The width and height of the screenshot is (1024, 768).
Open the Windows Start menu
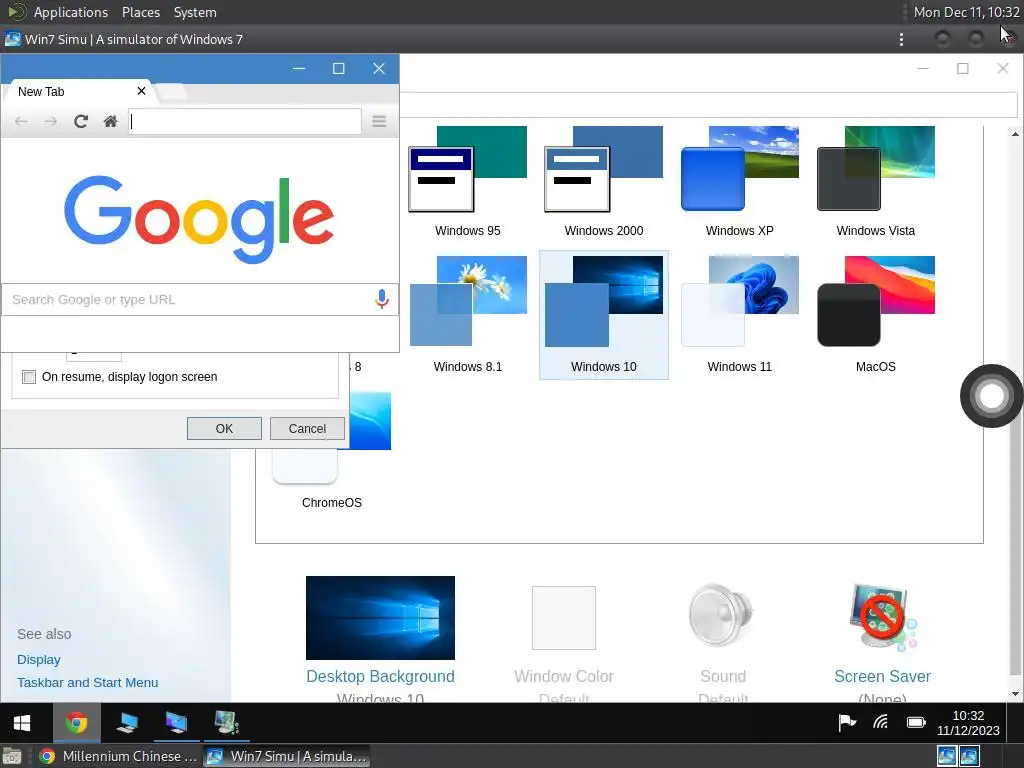coord(22,723)
